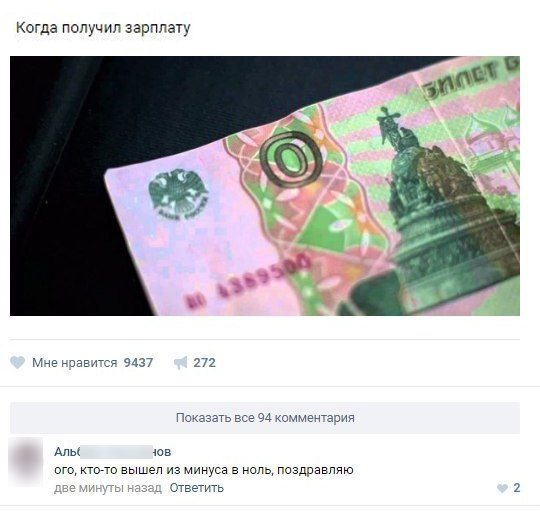The width and height of the screenshot is (540, 511).
Task: Open the 272 reposts count
Action: [x=204, y=363]
